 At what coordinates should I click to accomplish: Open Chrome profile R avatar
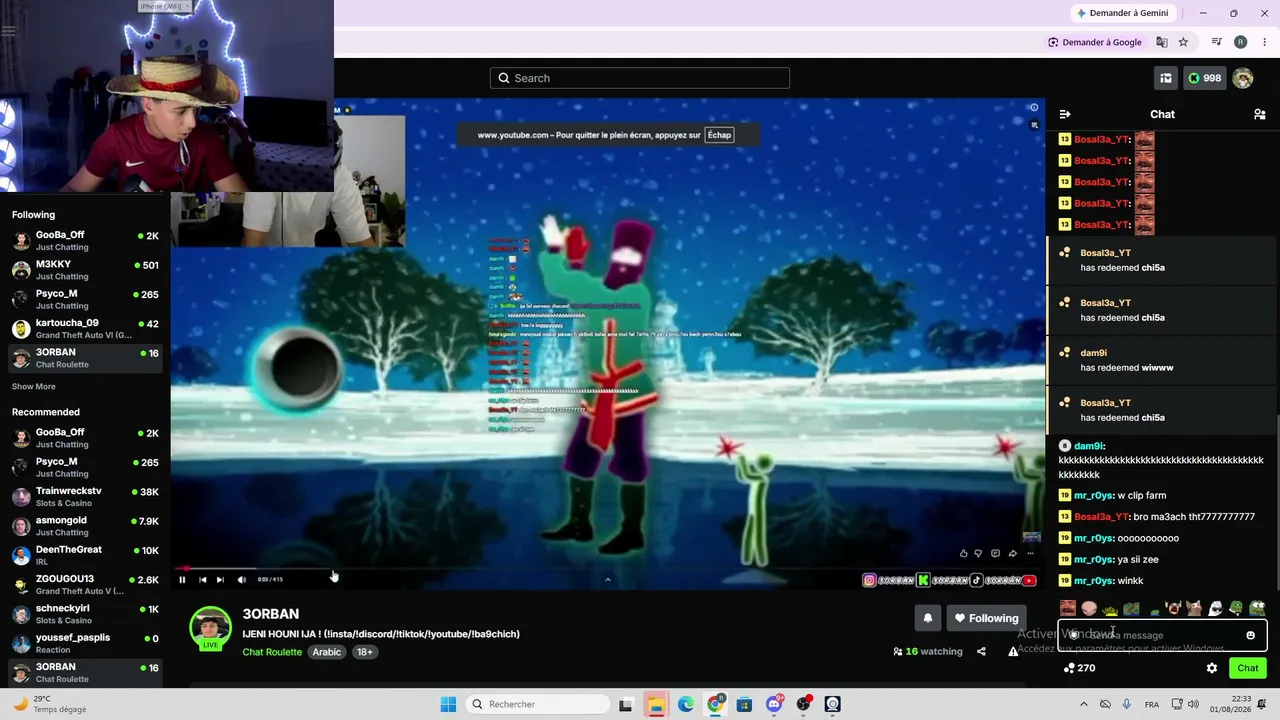point(1241,42)
